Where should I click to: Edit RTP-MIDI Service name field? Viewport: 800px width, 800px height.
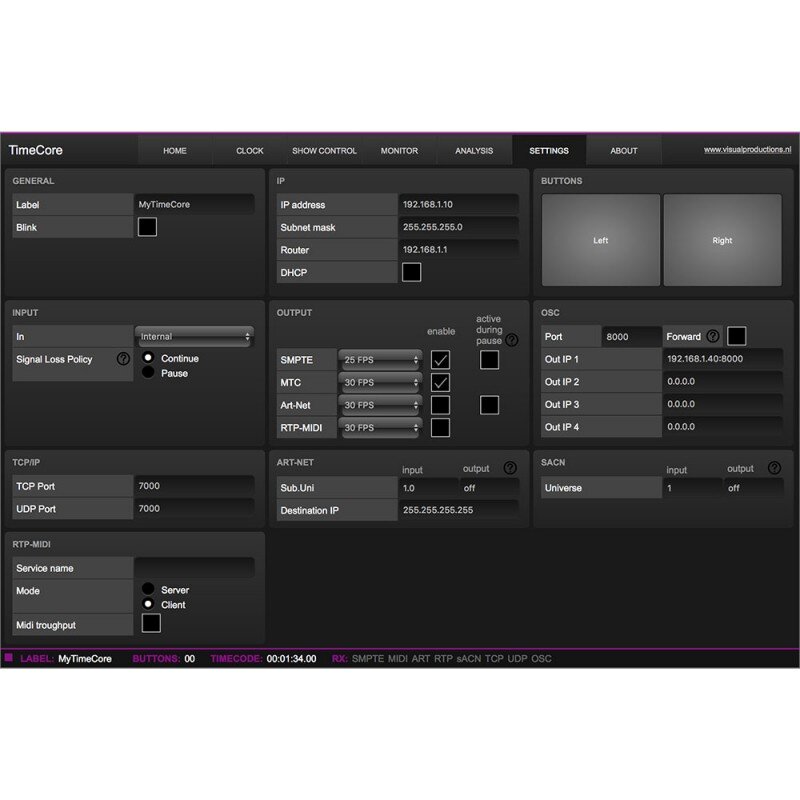[x=194, y=568]
